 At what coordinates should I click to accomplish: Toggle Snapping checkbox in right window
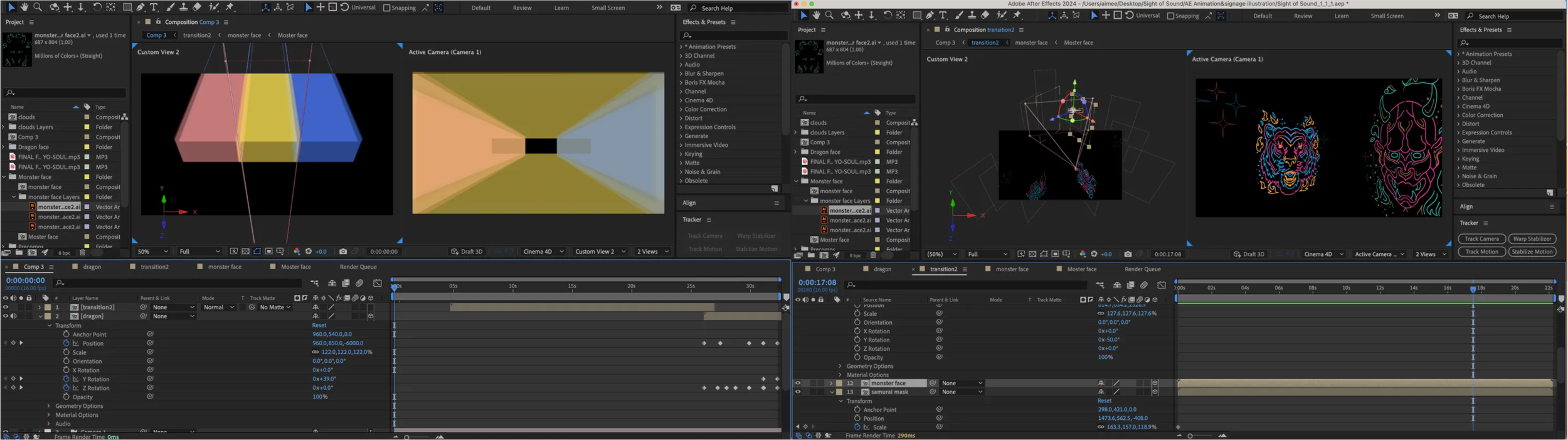(1170, 16)
